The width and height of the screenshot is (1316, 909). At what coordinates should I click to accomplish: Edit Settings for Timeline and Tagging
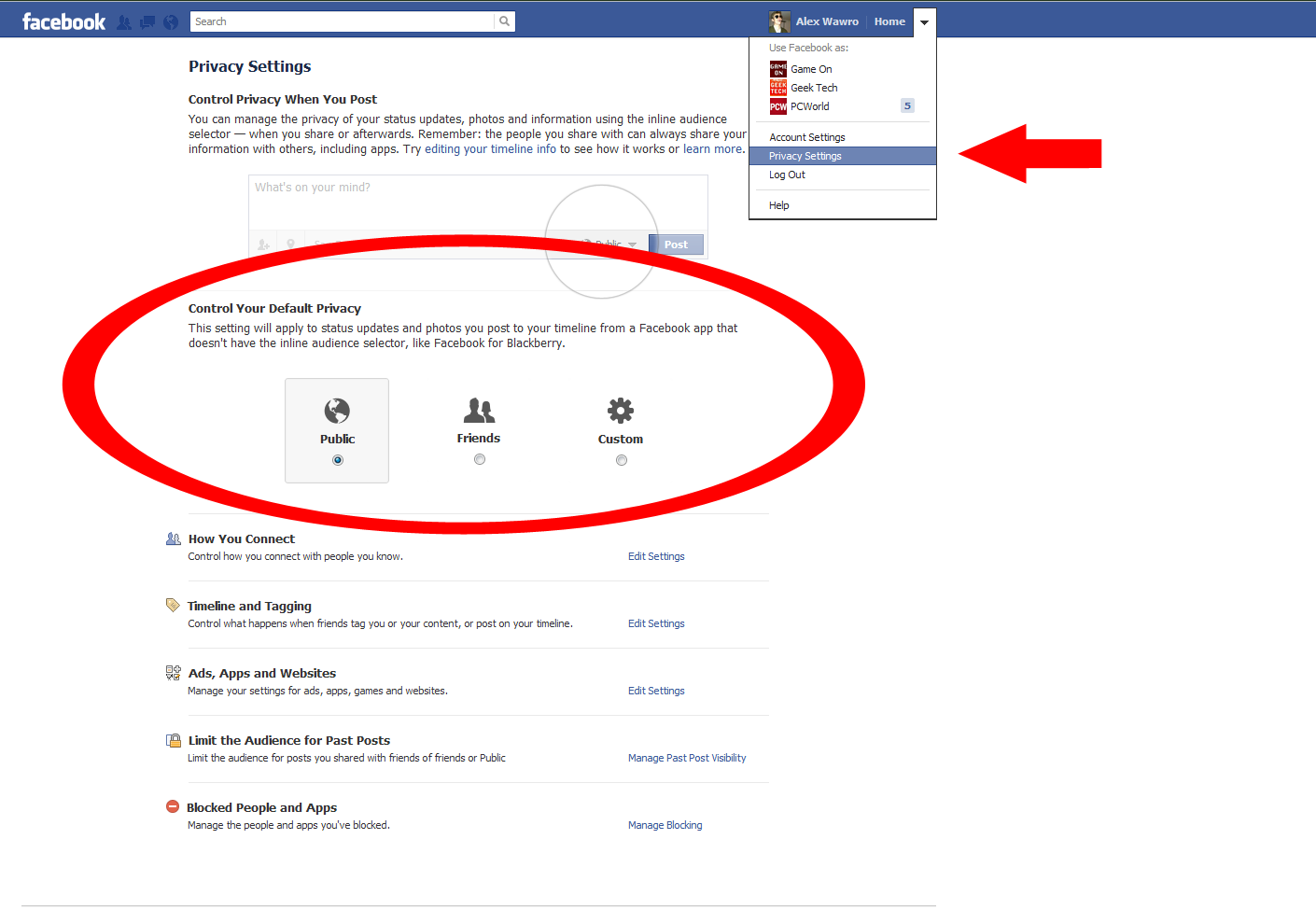pyautogui.click(x=656, y=623)
